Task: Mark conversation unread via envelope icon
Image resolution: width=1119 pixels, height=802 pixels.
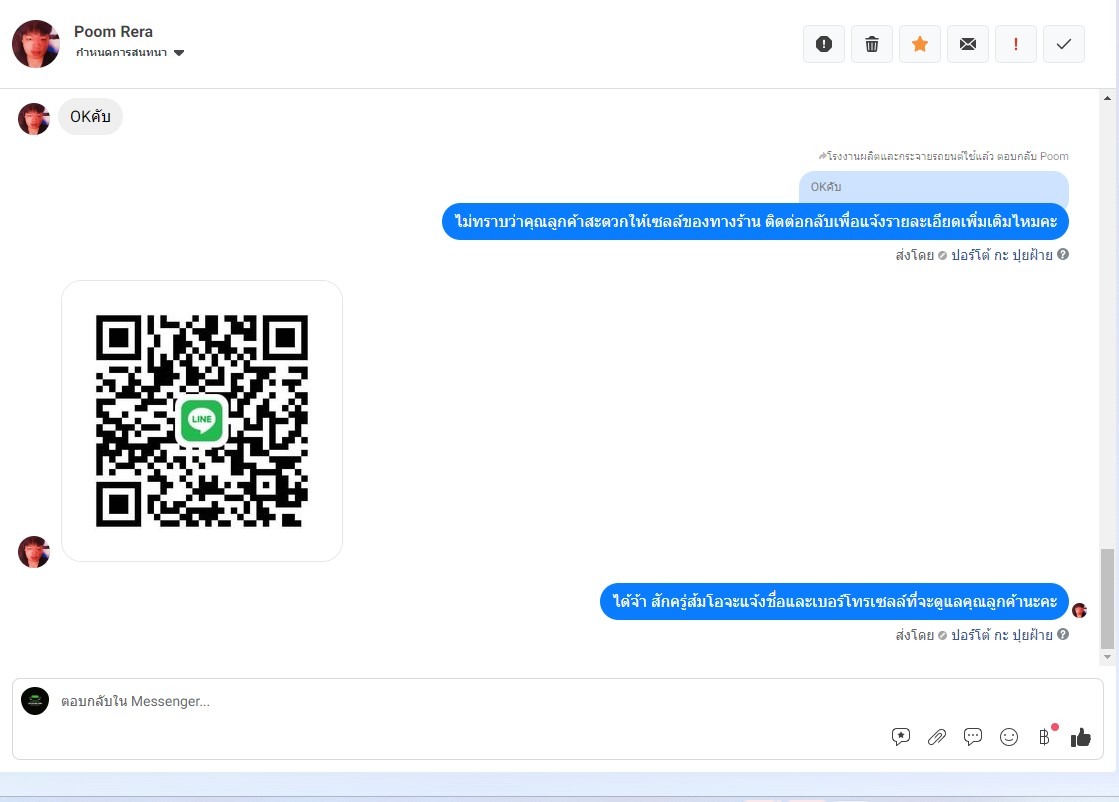Action: [967, 44]
